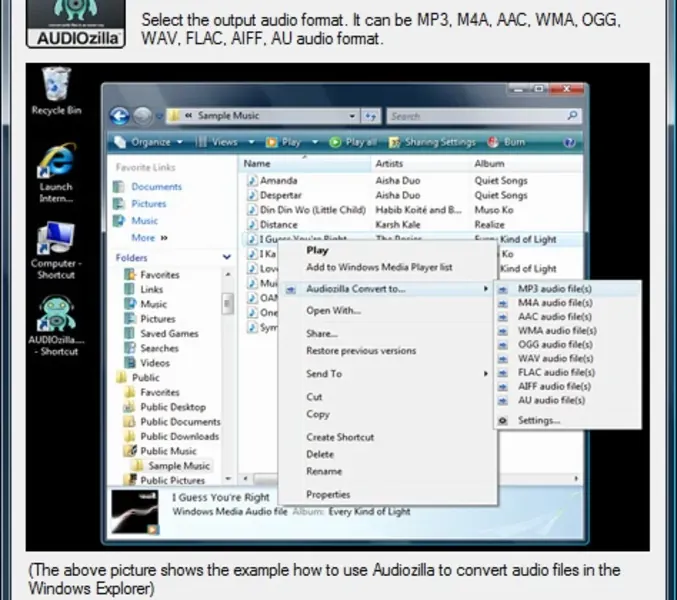
Task: Open the Play button dropdown arrow
Action: [x=315, y=142]
